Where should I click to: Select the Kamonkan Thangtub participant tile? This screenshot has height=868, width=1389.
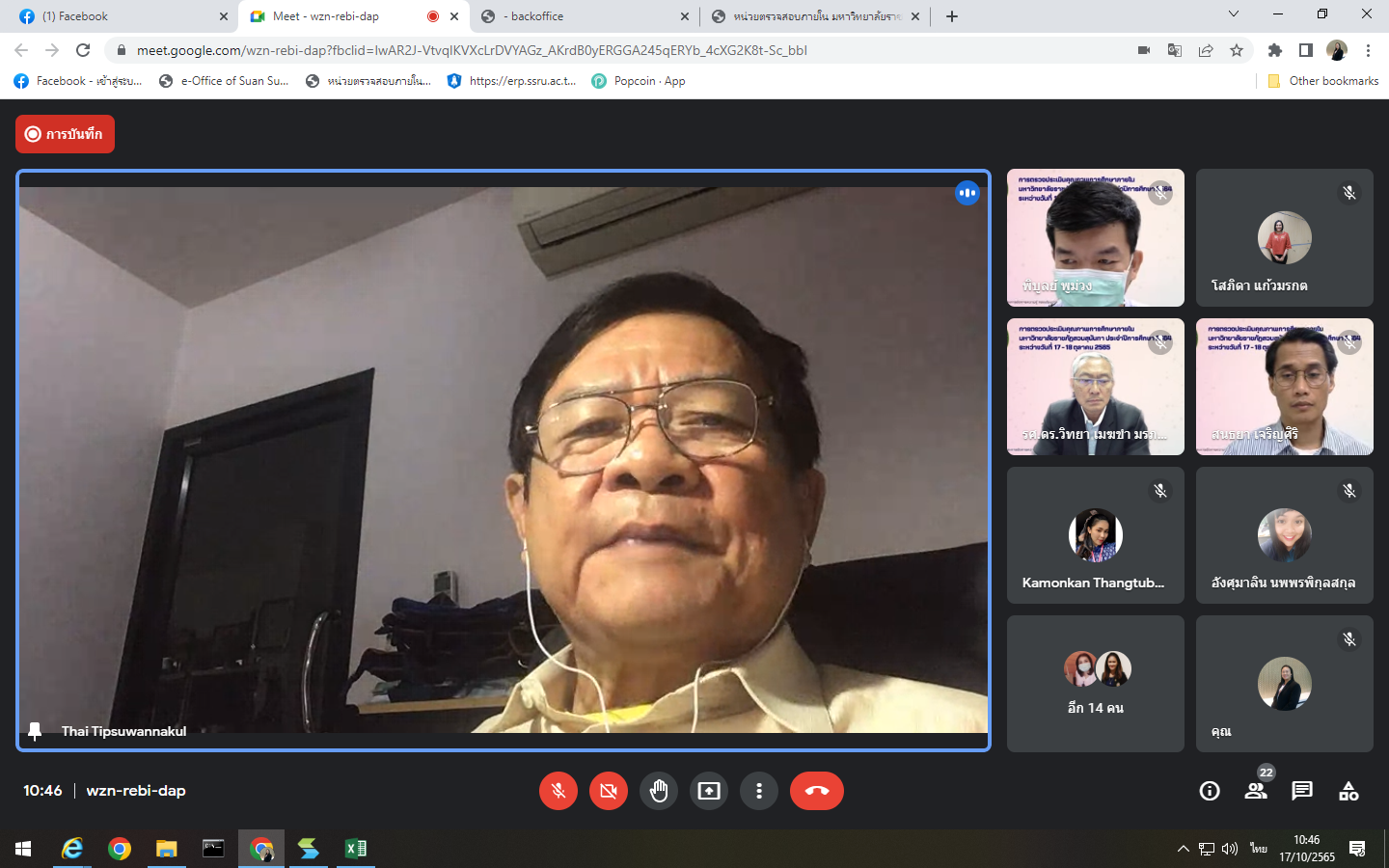tap(1095, 536)
